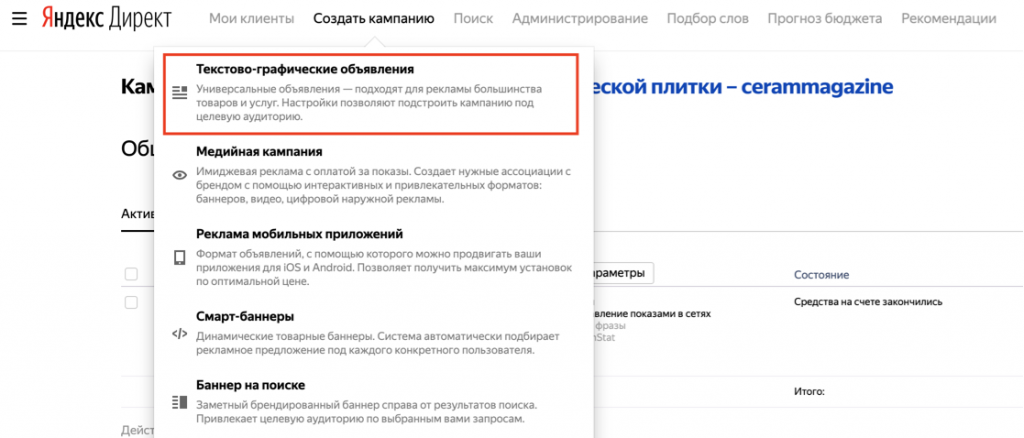The image size is (1024, 438).
Task: Tick the select-all campaigns header checkbox
Action: (x=131, y=274)
